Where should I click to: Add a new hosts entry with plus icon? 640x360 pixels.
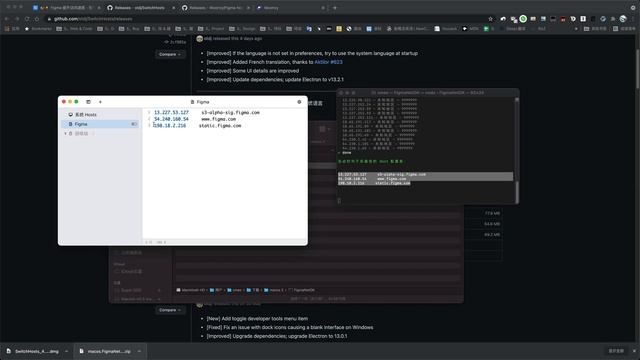click(x=100, y=102)
